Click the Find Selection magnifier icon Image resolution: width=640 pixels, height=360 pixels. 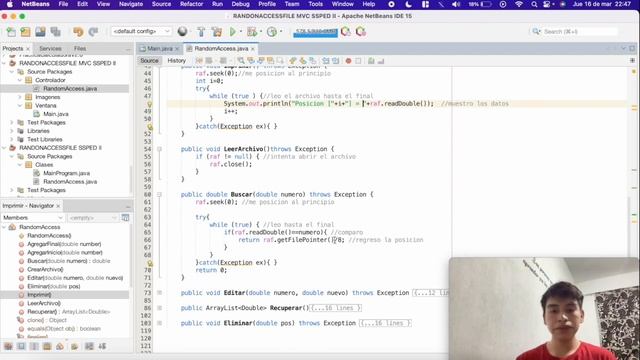(x=241, y=61)
